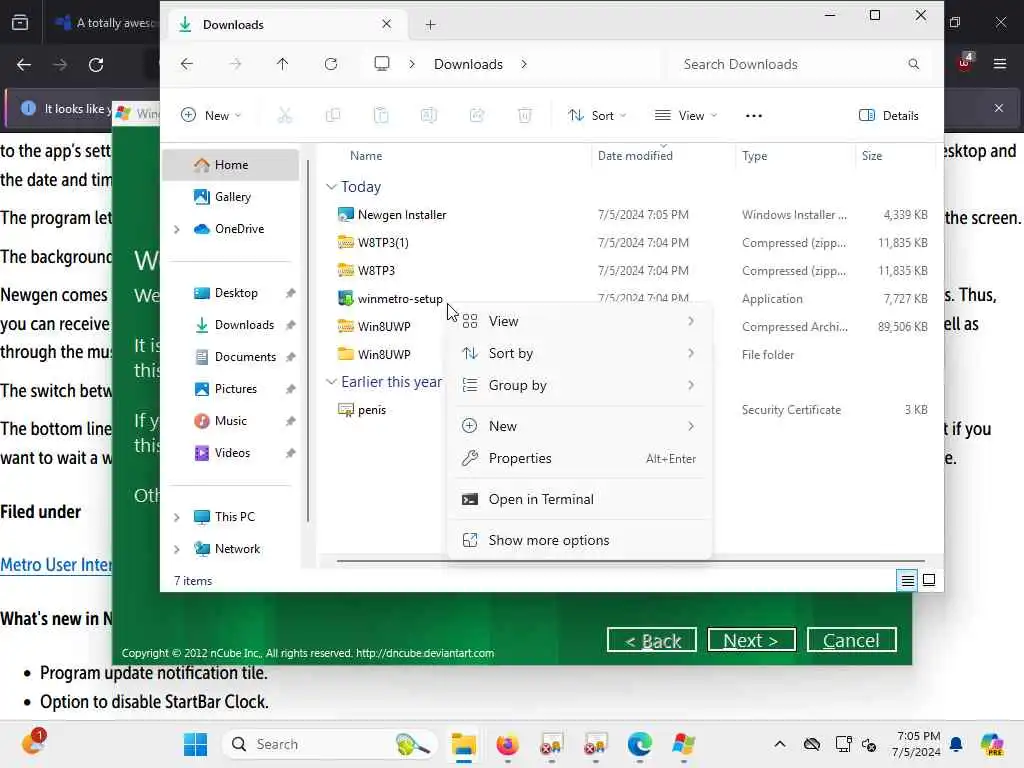
Task: Unpin Music from Quick access
Action: (291, 421)
